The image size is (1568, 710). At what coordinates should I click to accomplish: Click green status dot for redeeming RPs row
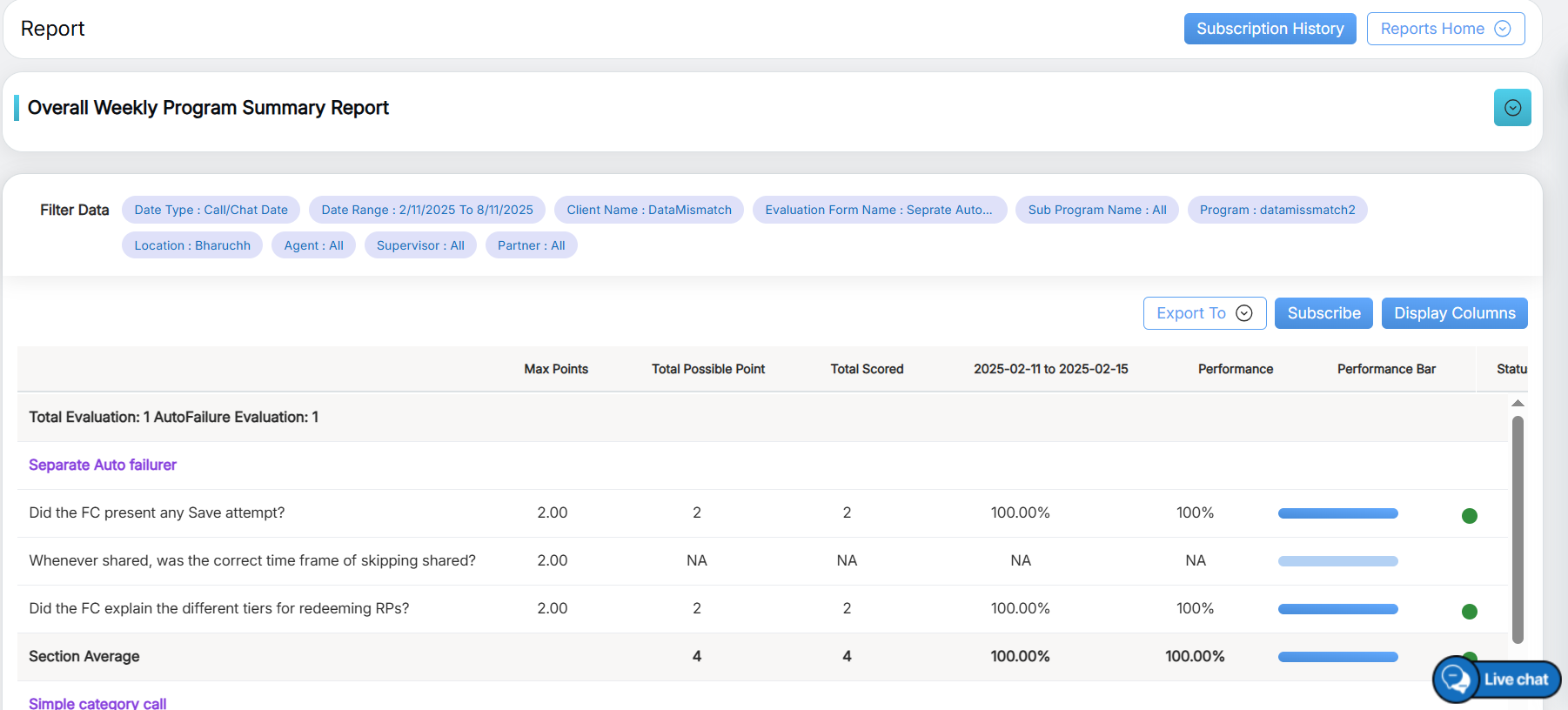point(1469,612)
